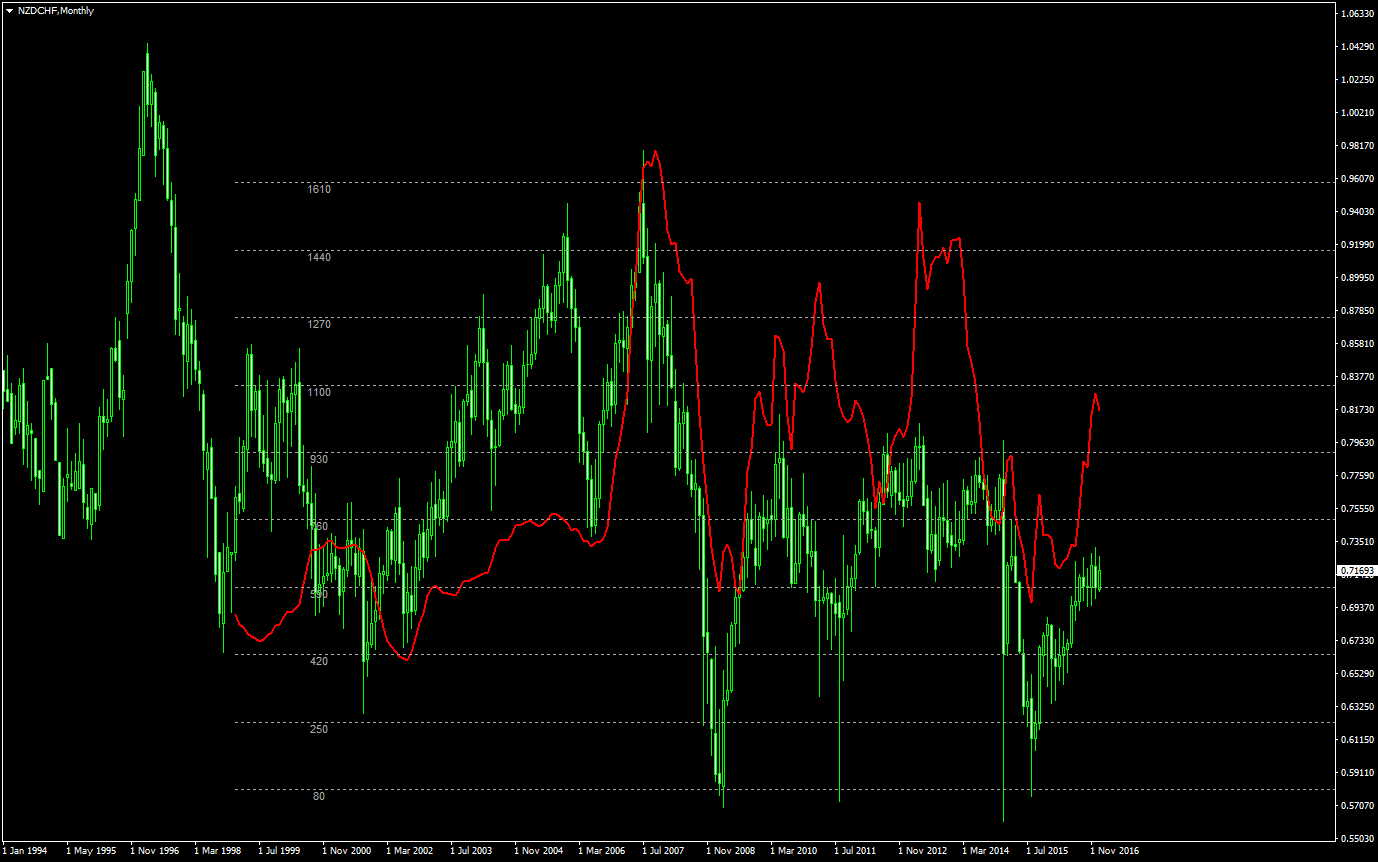Click the 0.79630 price scale value
1378x862 pixels.
(1357, 443)
